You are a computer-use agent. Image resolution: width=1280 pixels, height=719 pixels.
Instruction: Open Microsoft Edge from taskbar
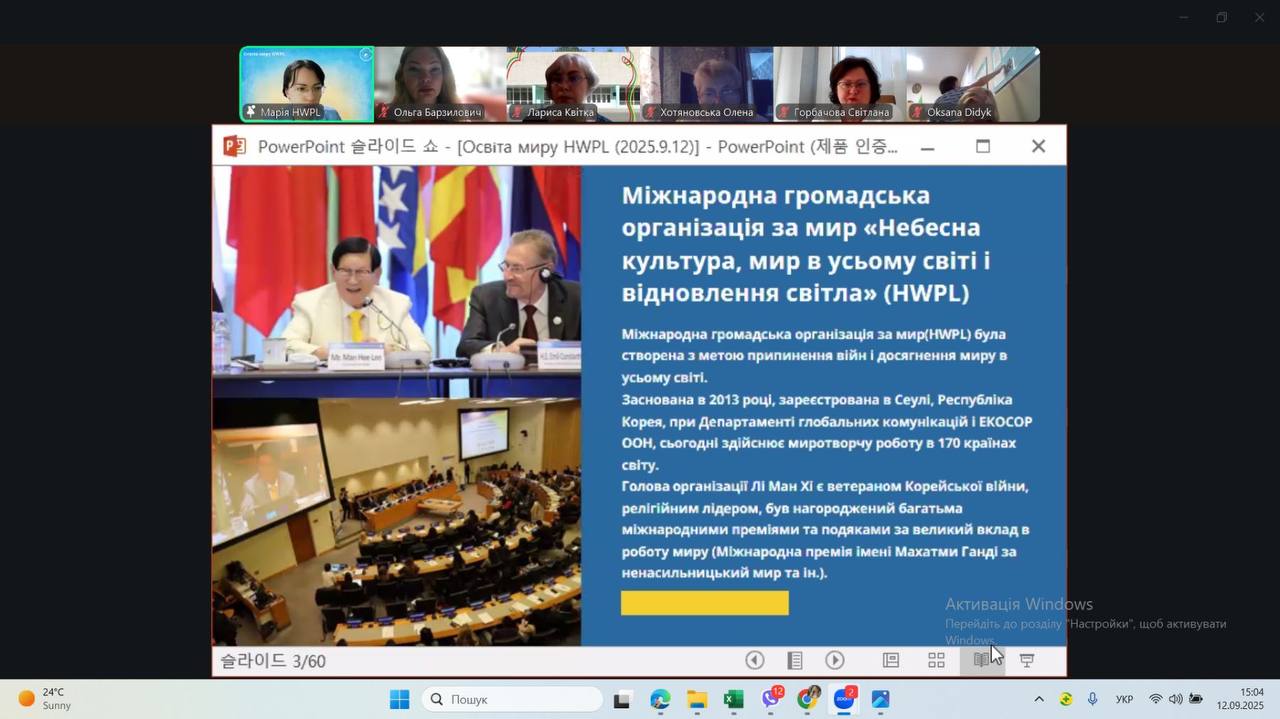coord(660,700)
